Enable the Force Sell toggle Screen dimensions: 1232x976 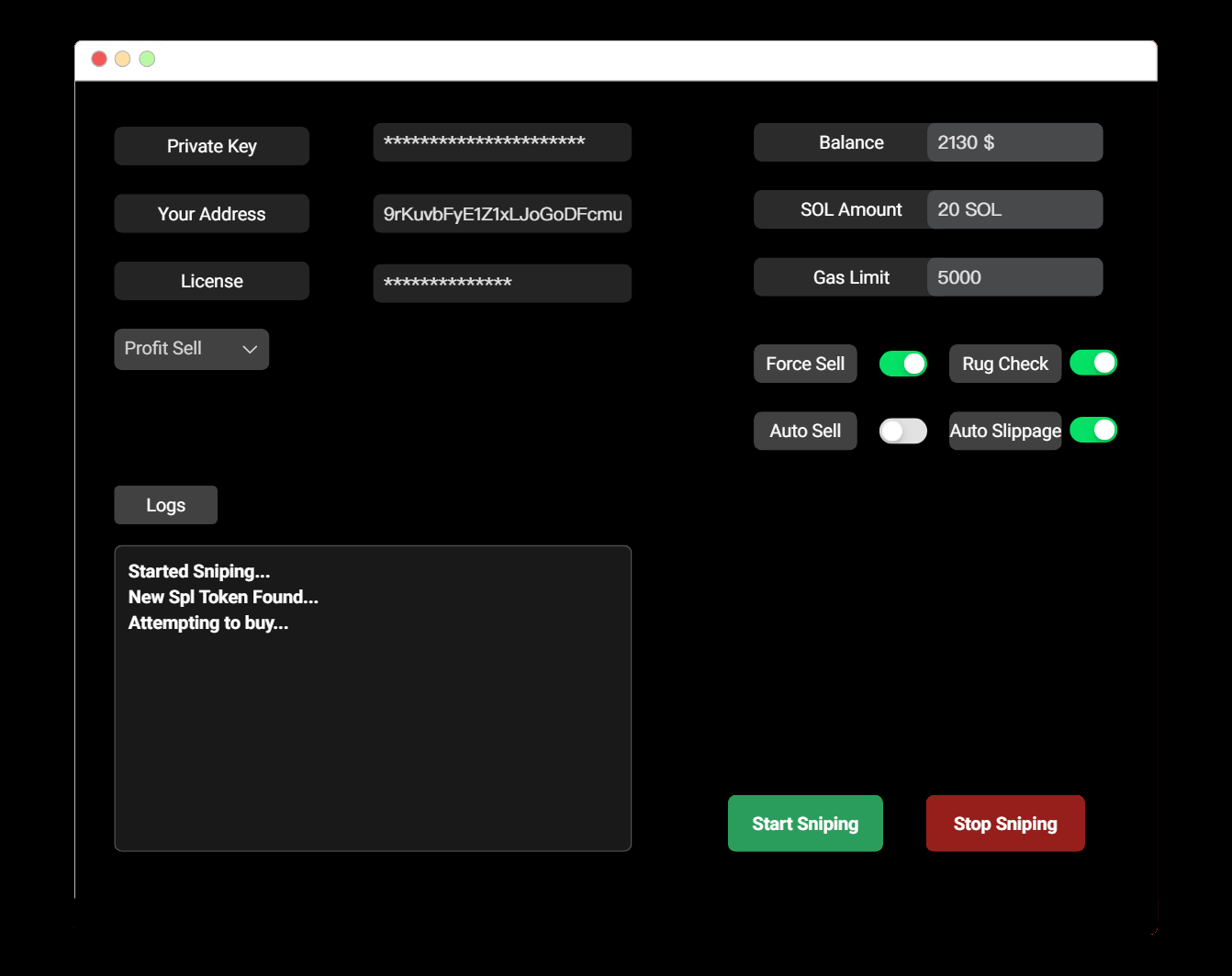point(902,364)
